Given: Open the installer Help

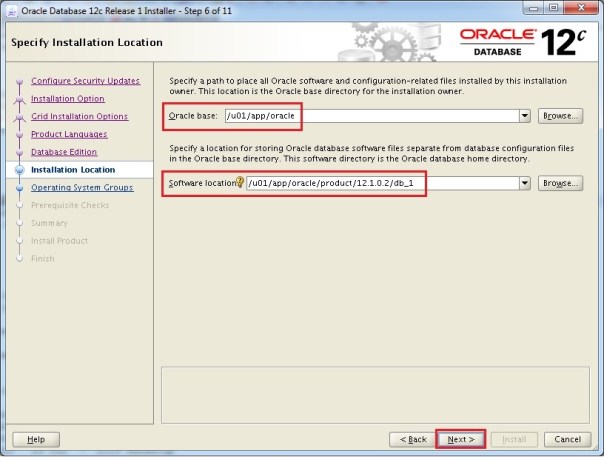Looking at the screenshot, I should pos(36,439).
